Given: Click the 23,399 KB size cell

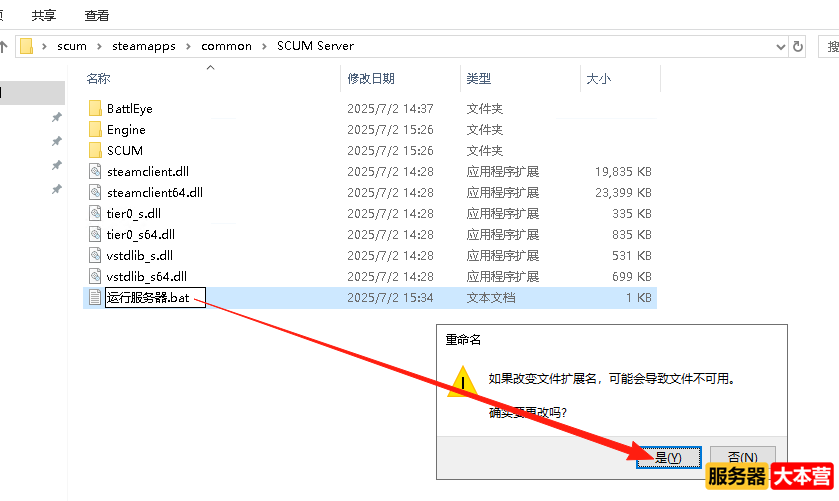Looking at the screenshot, I should (x=623, y=192).
